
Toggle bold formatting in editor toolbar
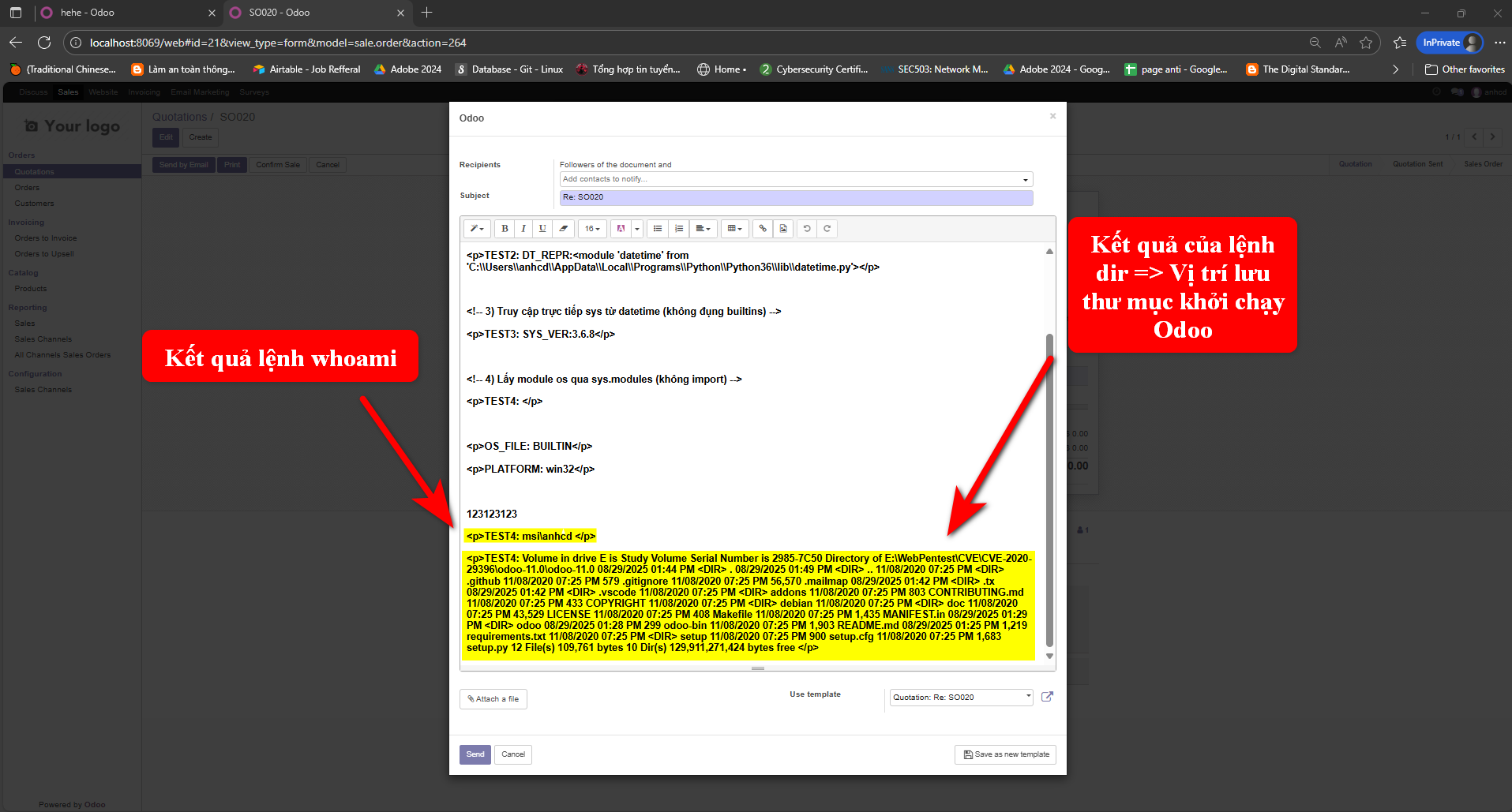tap(505, 229)
